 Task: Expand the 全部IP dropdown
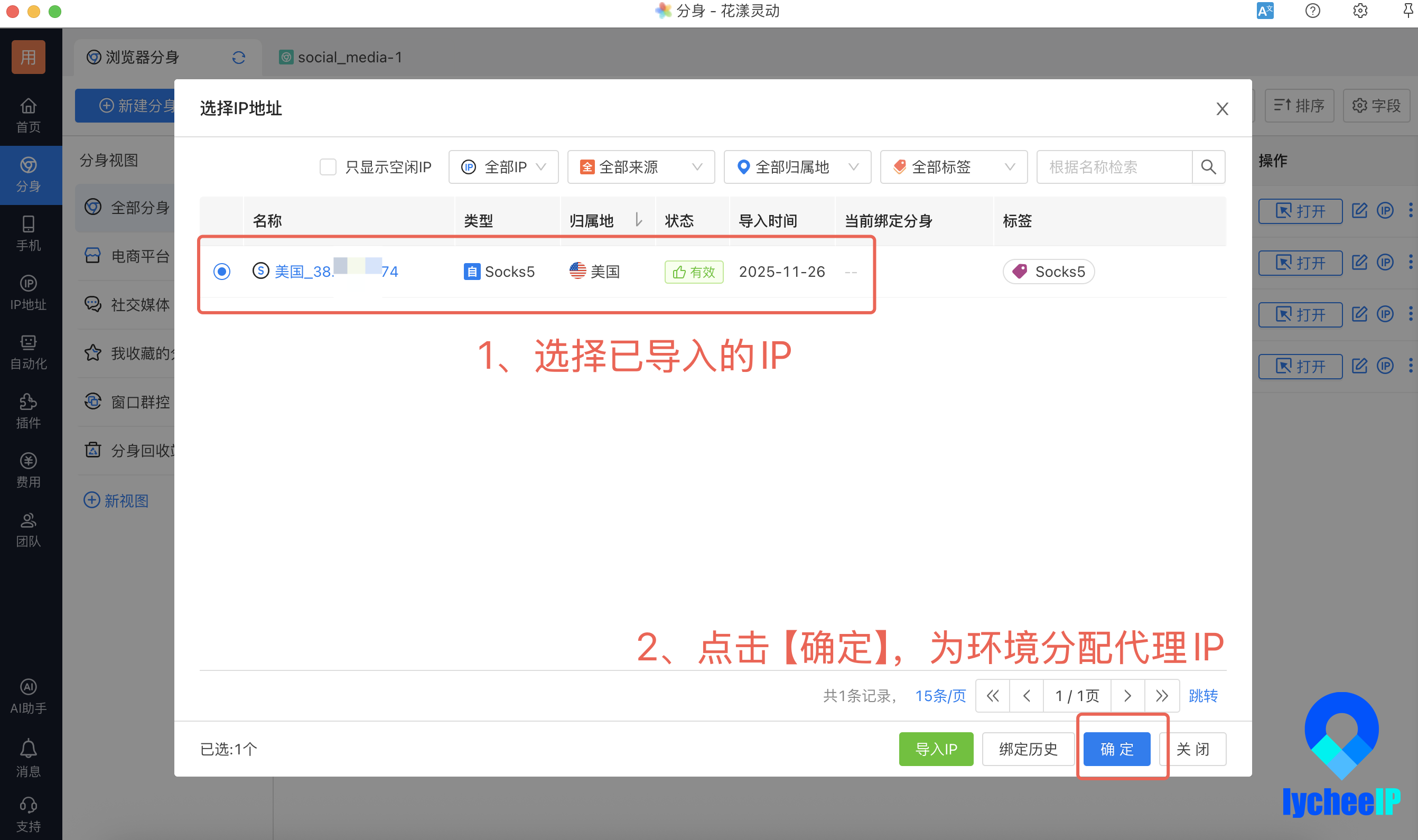pos(503,167)
